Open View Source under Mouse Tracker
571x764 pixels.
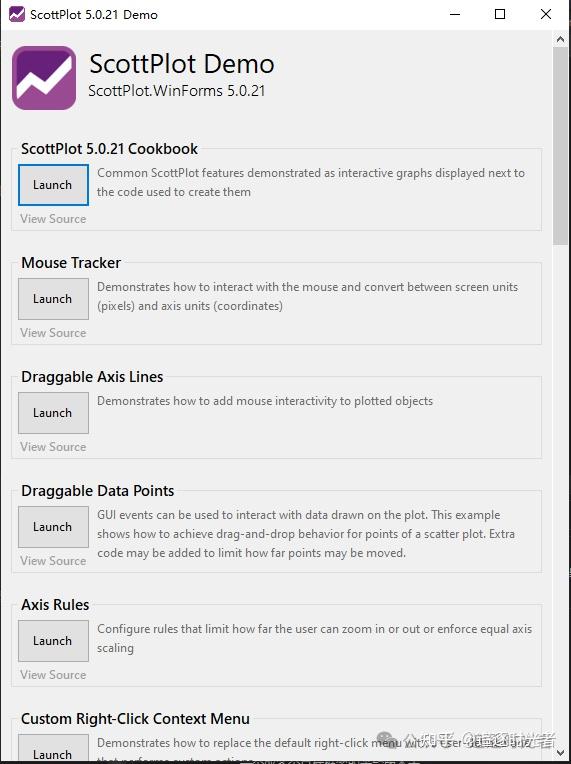click(53, 333)
